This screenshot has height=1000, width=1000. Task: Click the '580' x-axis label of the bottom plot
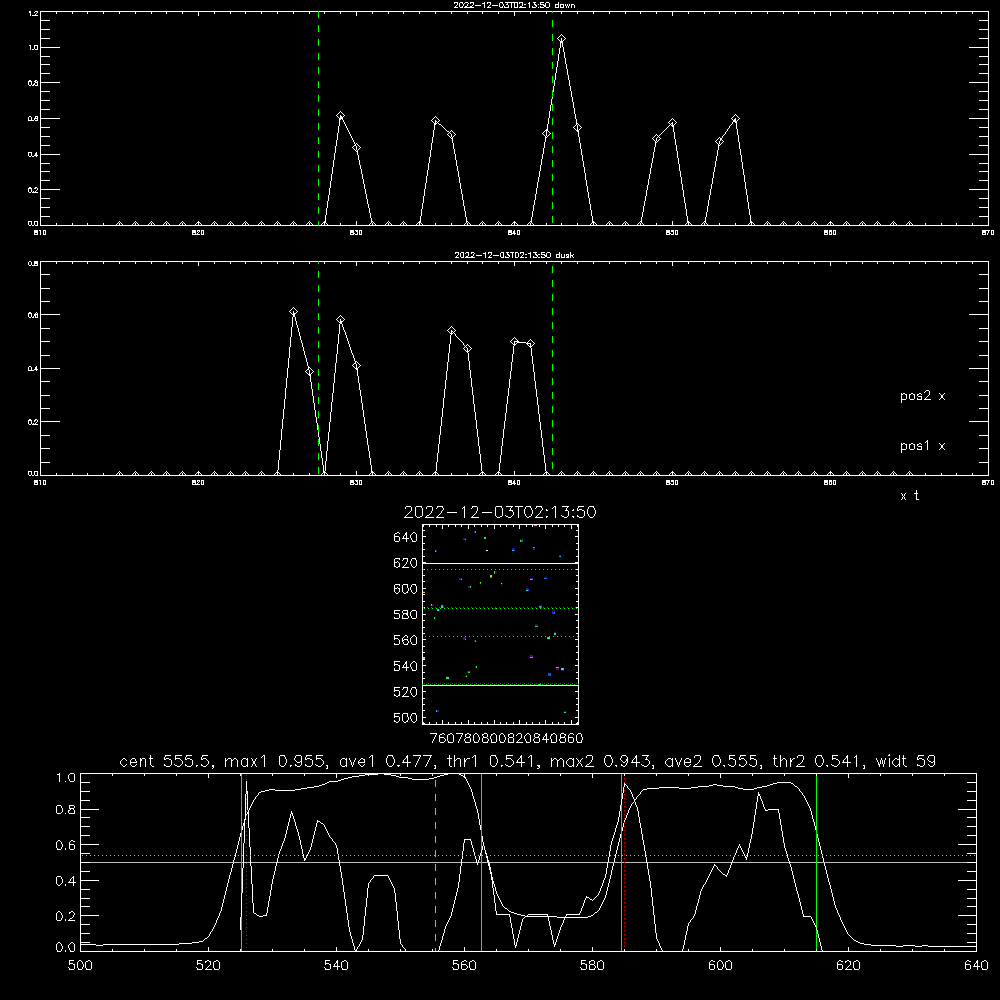pyautogui.click(x=592, y=966)
